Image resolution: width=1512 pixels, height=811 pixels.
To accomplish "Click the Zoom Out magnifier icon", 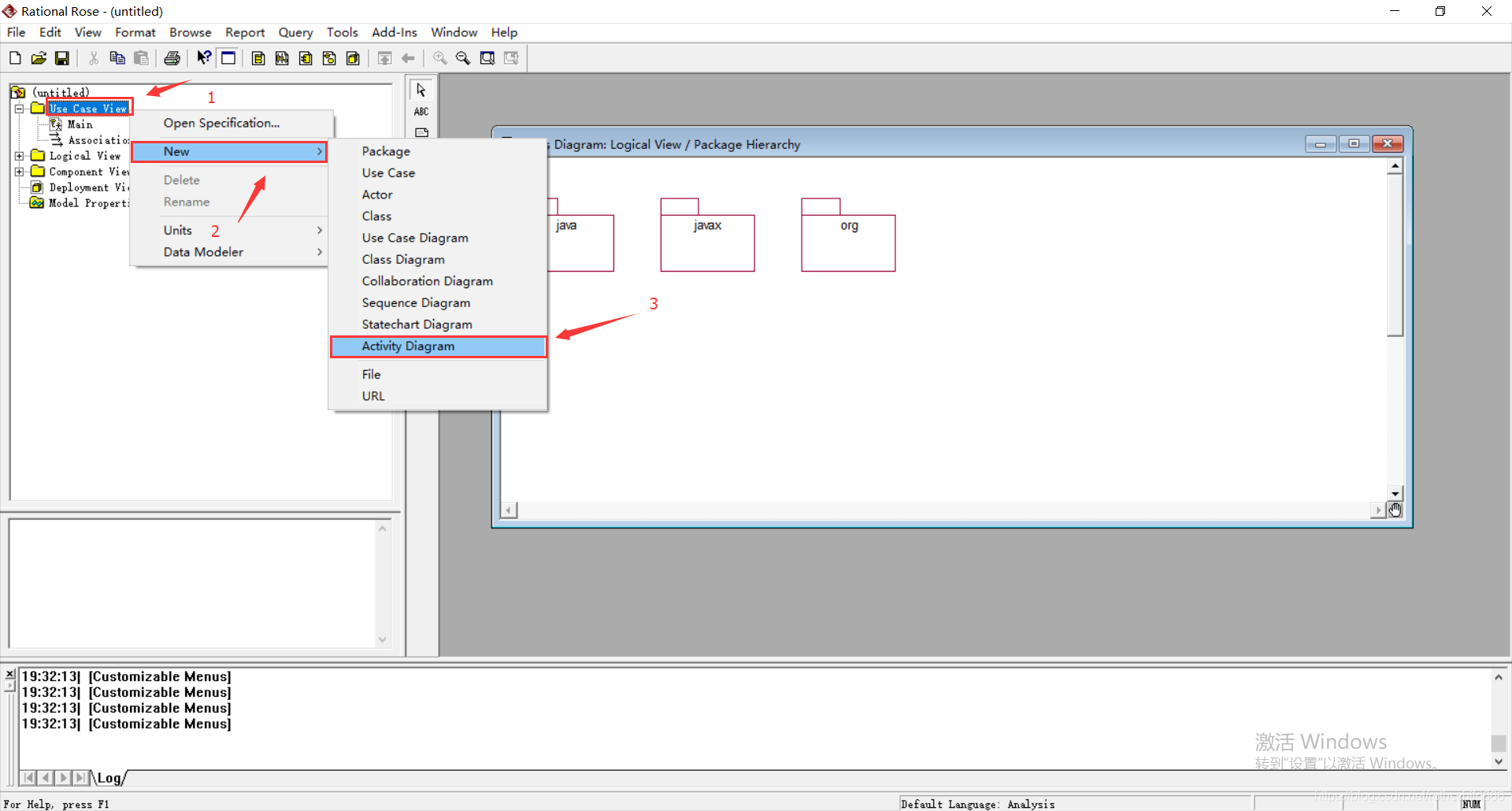I will coord(463,58).
